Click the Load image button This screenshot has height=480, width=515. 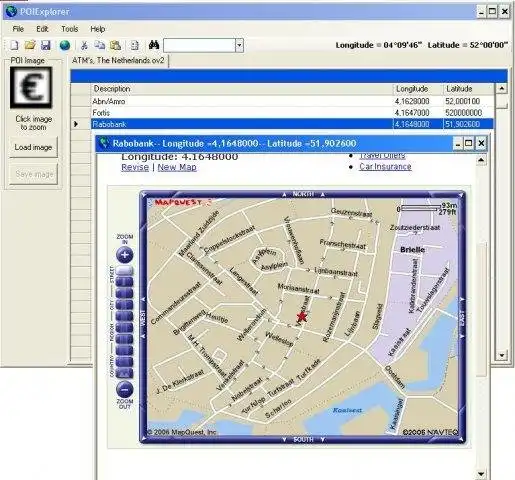[x=33, y=147]
